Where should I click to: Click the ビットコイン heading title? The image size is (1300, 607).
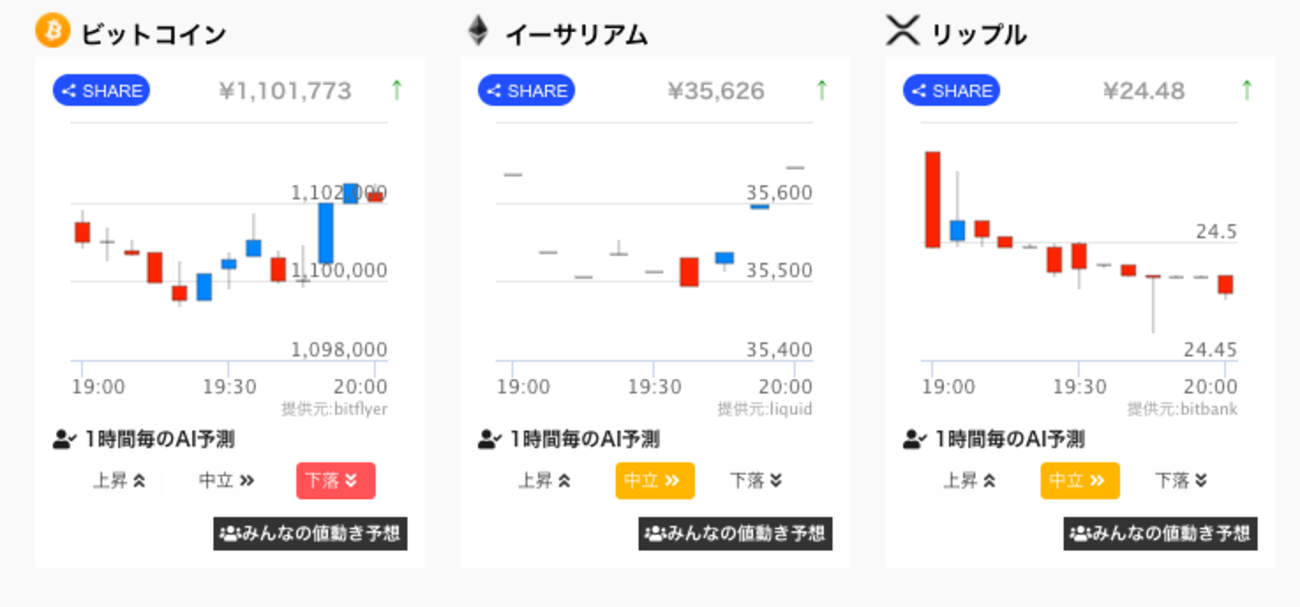tap(154, 34)
